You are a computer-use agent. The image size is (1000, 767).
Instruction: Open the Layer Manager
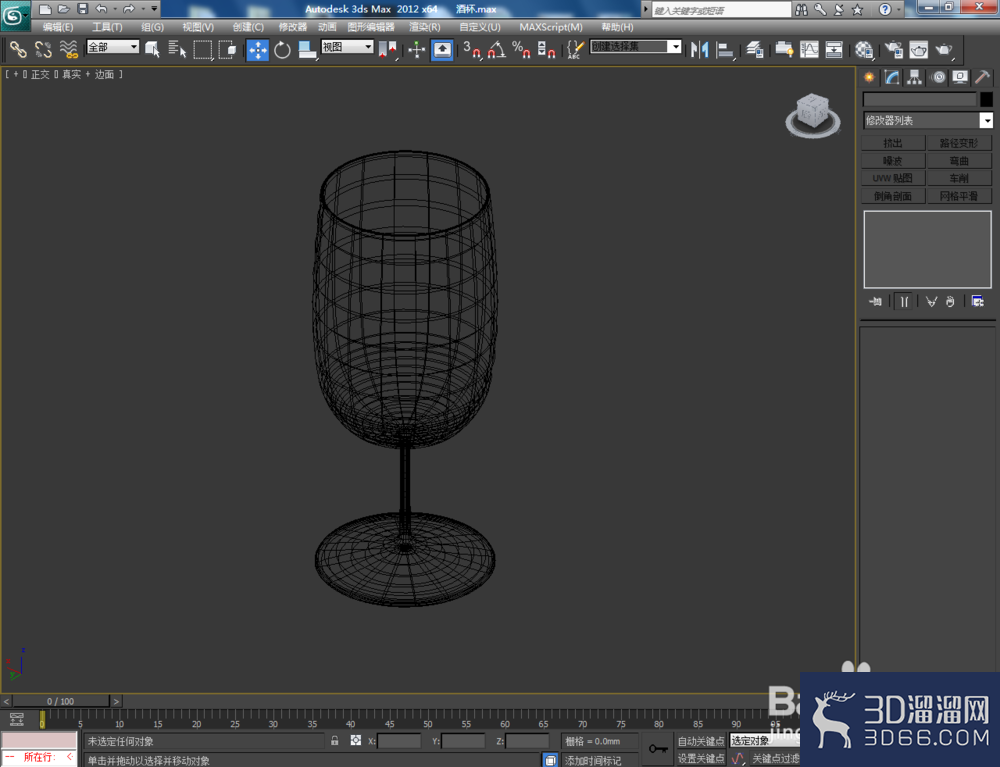point(754,49)
